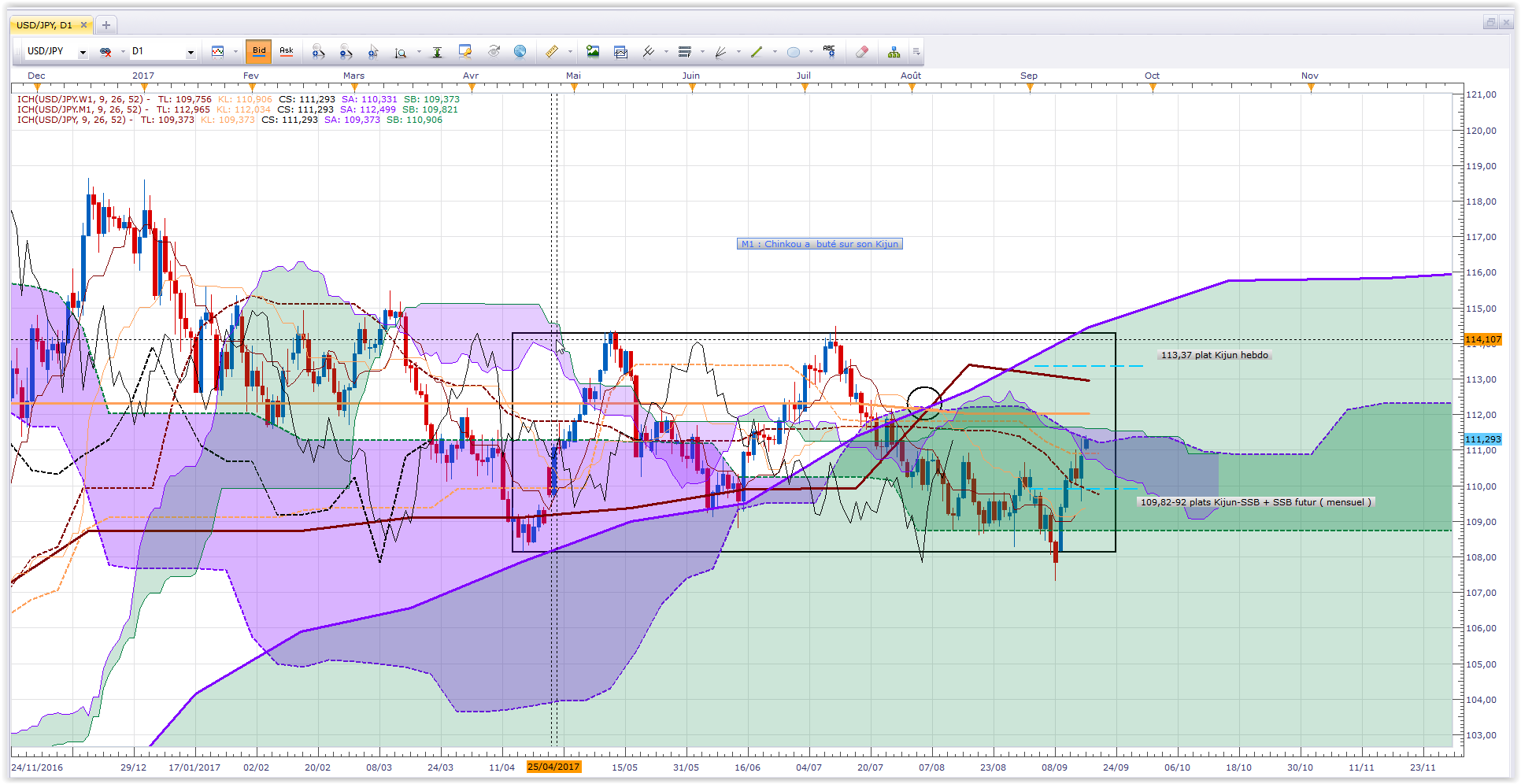Click the ICH(USD/JPY.M1, 9, 26, 52) indicator legend
Image resolution: width=1521 pixels, height=784 pixels.
pos(238,109)
